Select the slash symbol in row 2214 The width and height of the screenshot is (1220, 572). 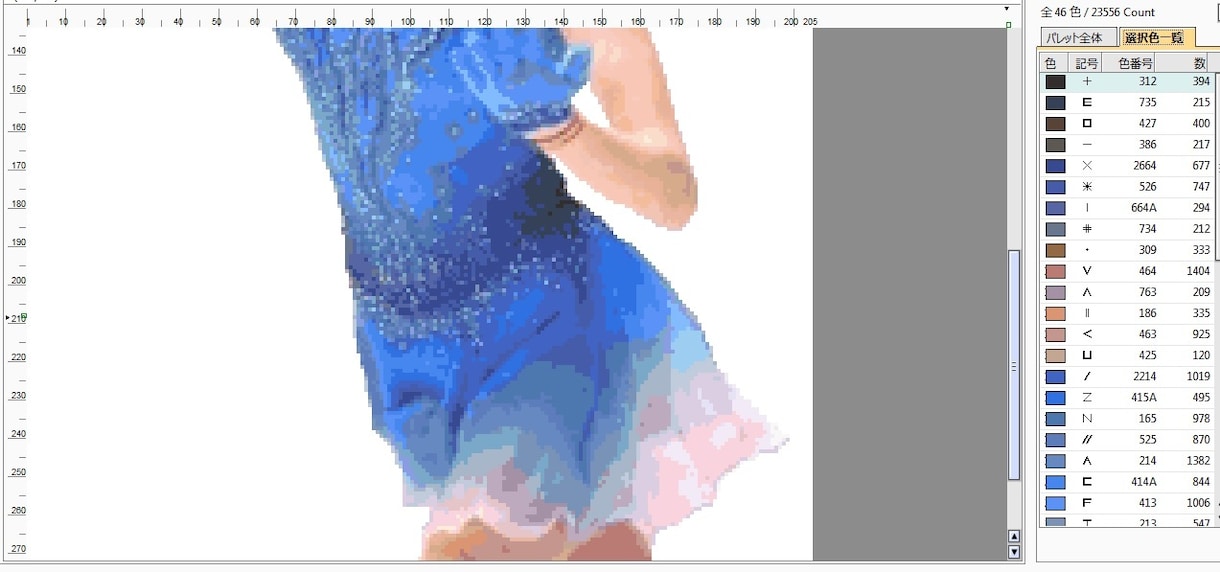[1087, 377]
